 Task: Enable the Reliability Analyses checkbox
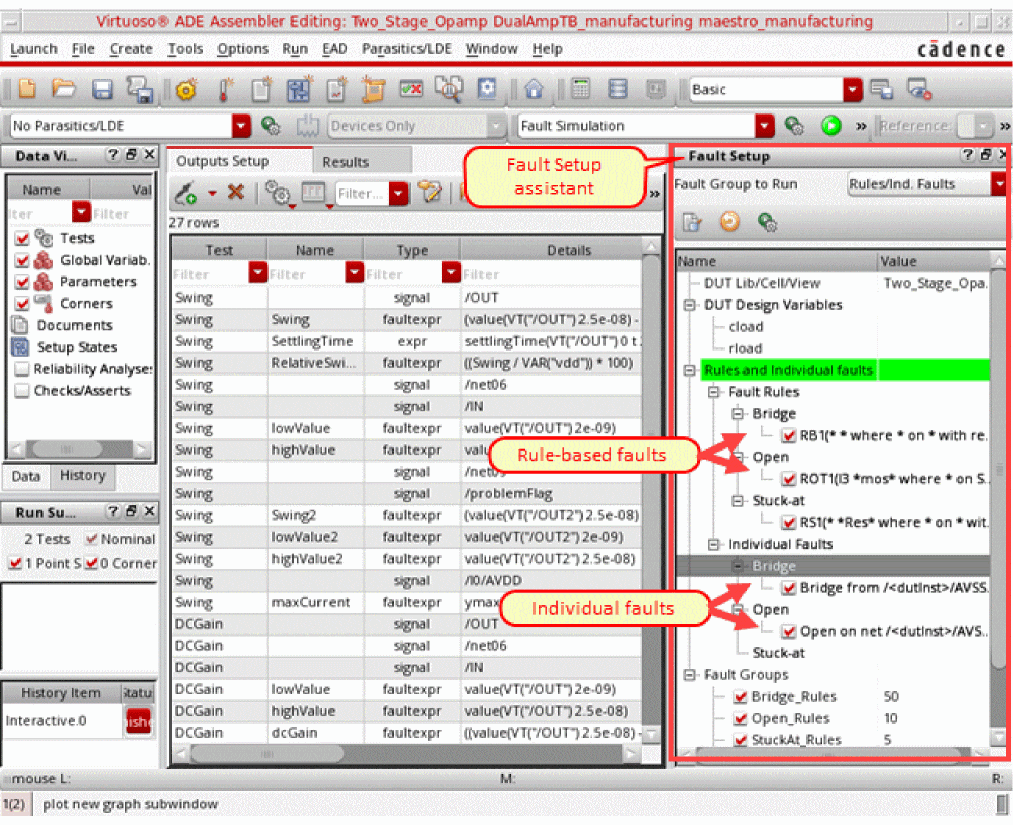pyautogui.click(x=22, y=369)
